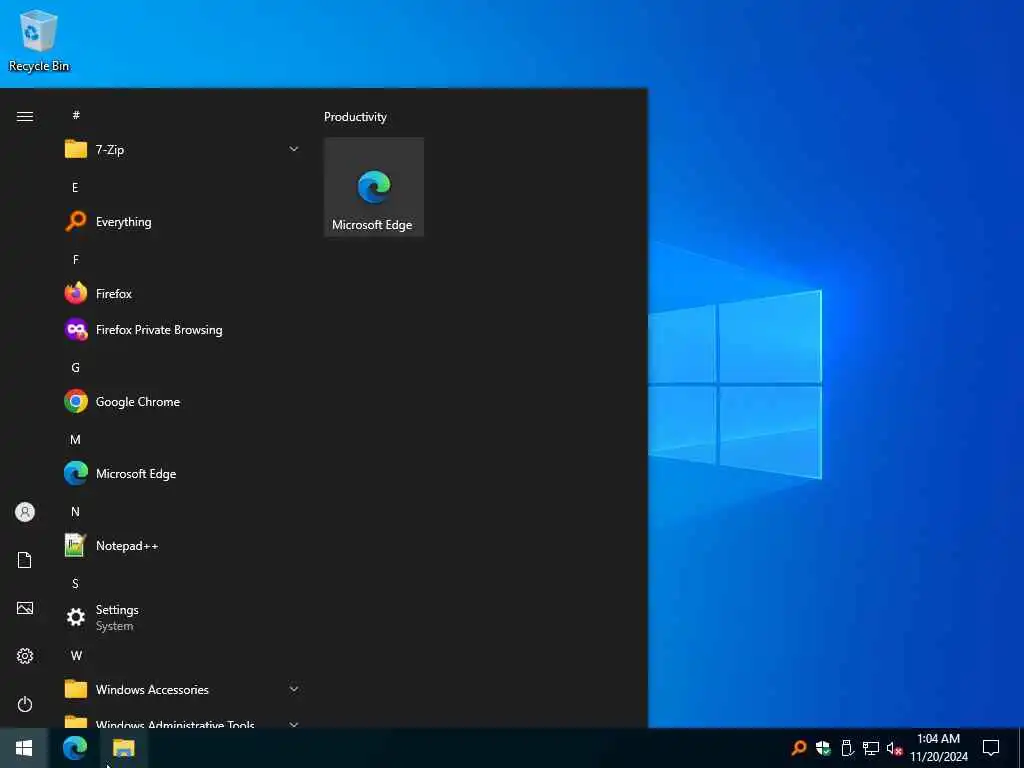Expand Windows Administrative Tools chevron

coord(293,724)
